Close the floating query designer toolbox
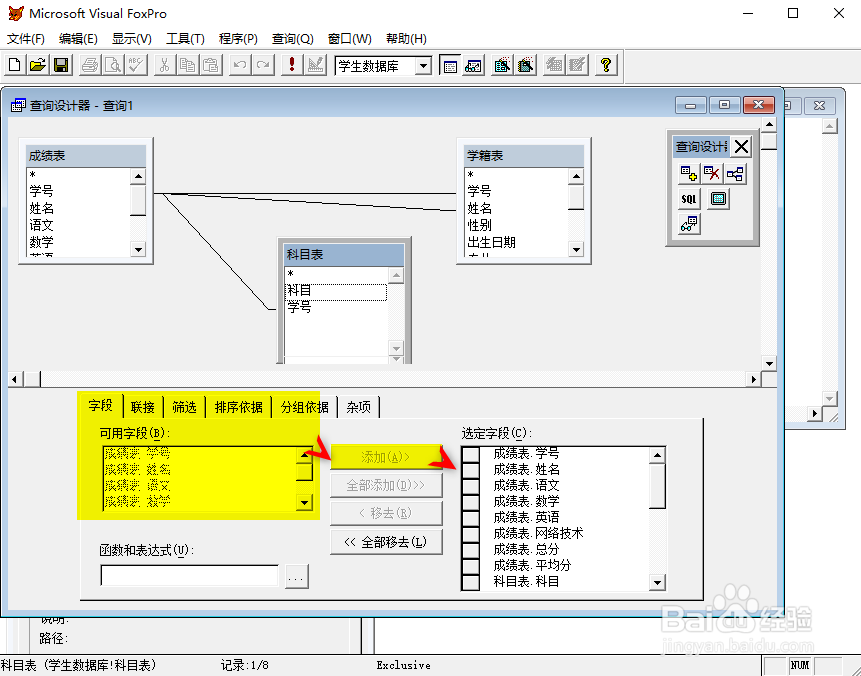This screenshot has width=861, height=676. point(741,147)
